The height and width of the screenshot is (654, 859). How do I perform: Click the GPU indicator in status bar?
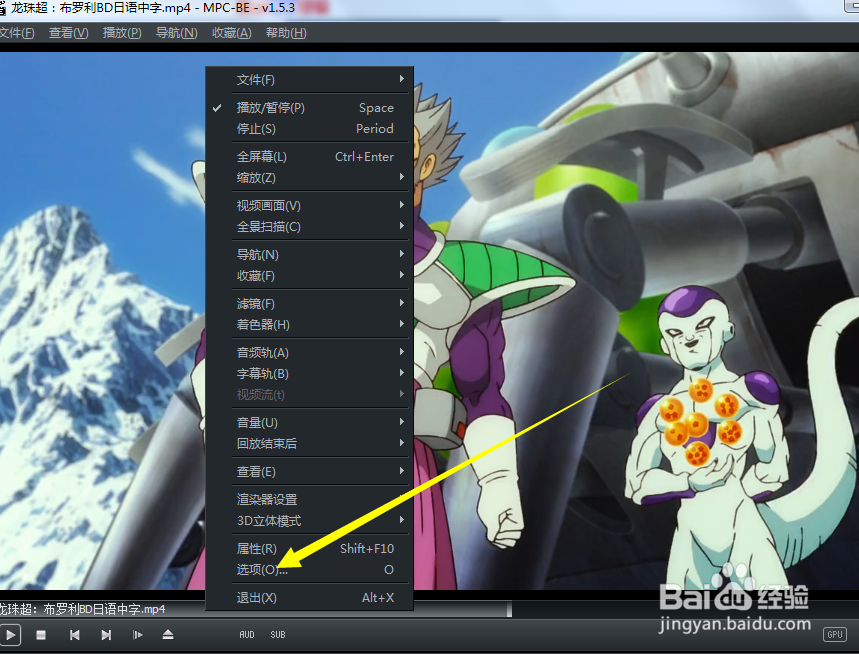click(834, 634)
